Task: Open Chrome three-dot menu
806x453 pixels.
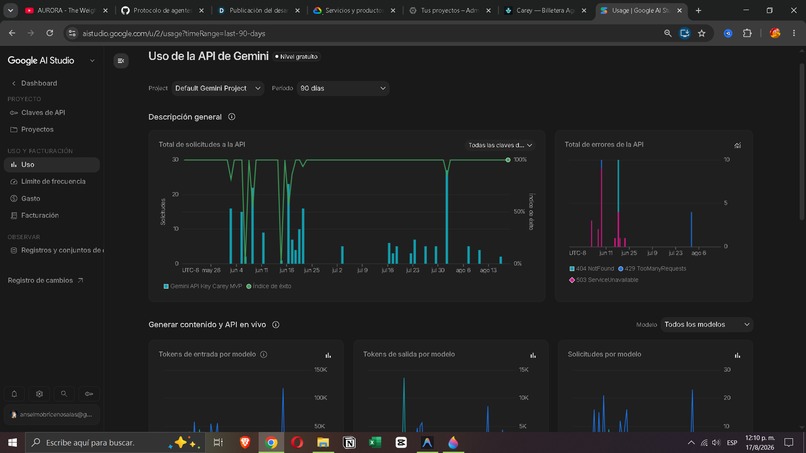Action: point(794,33)
